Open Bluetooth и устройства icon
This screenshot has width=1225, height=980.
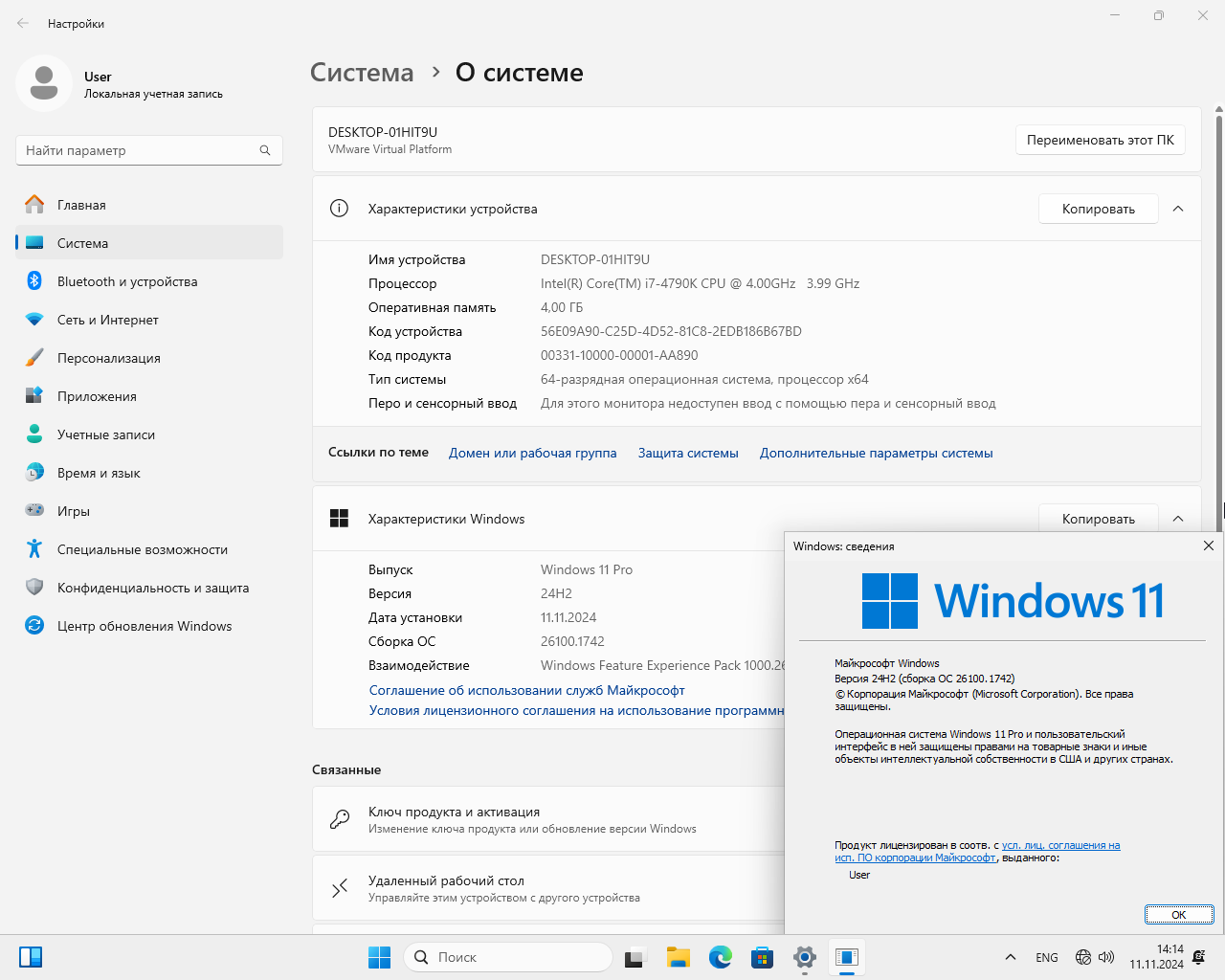click(x=34, y=281)
